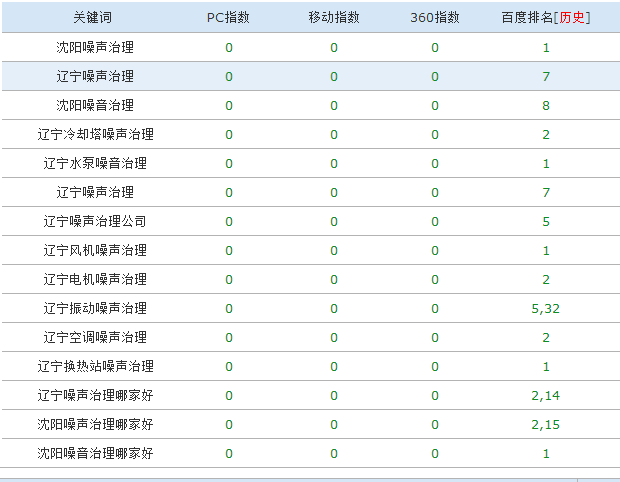Image resolution: width=620 pixels, height=482 pixels.
Task: Click the PC指数 column header
Action: pos(228,18)
